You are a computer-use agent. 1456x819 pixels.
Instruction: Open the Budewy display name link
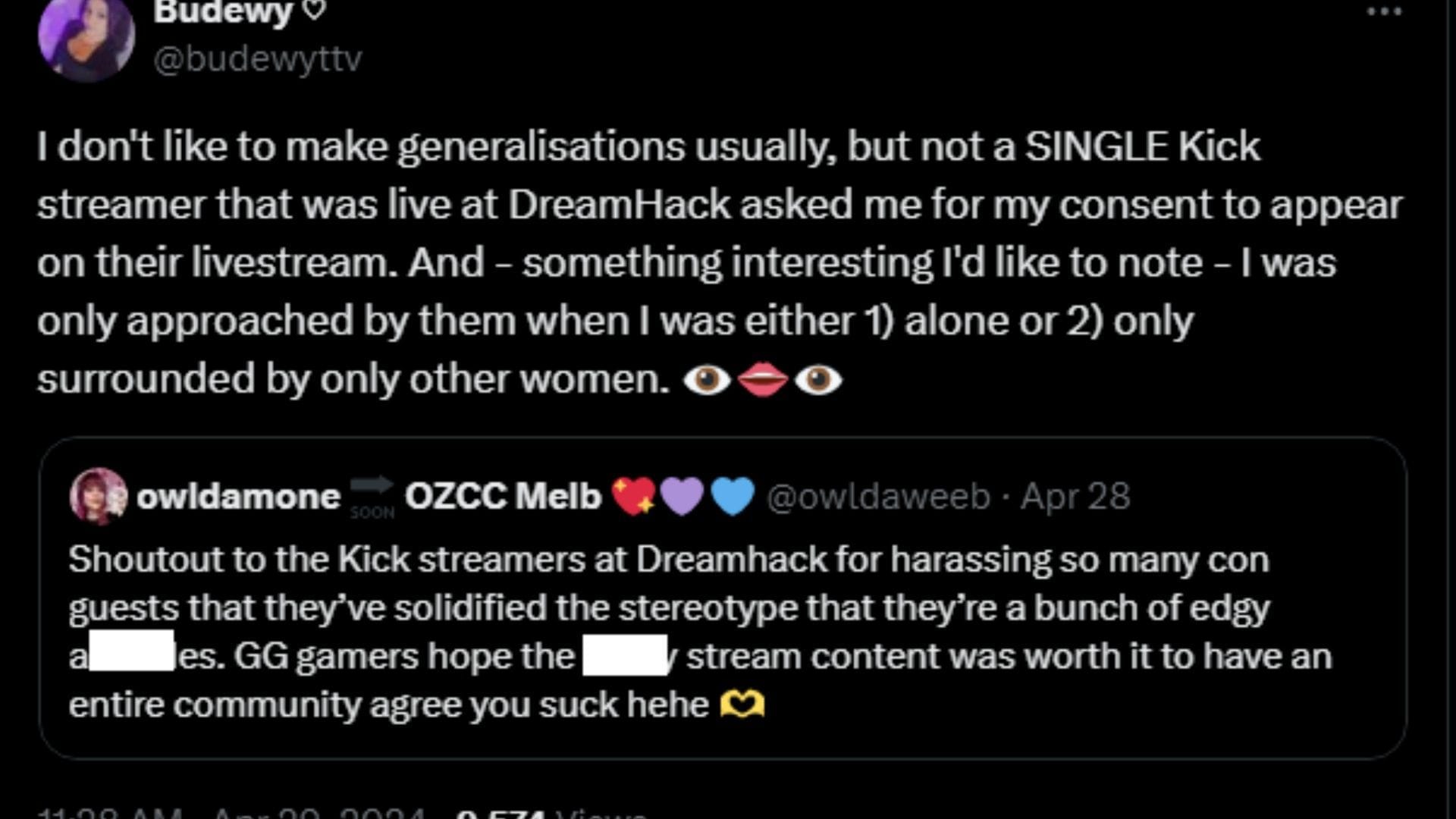(222, 12)
